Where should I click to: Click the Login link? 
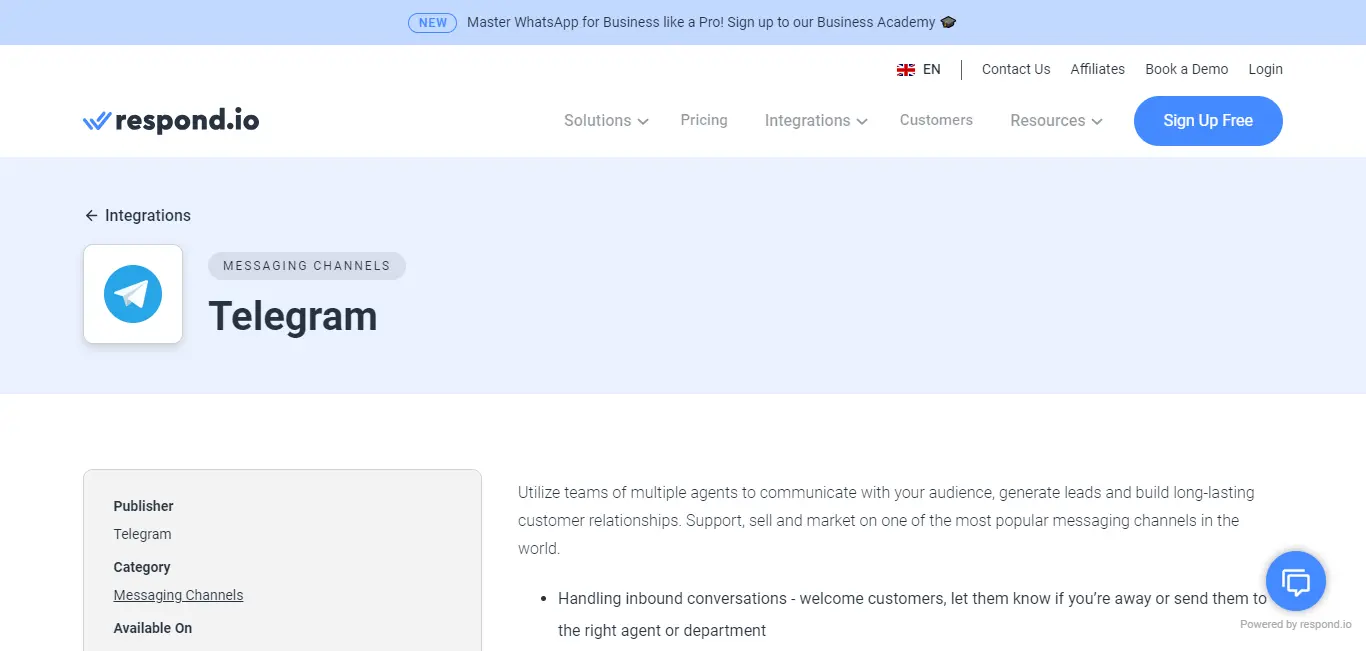click(1265, 69)
